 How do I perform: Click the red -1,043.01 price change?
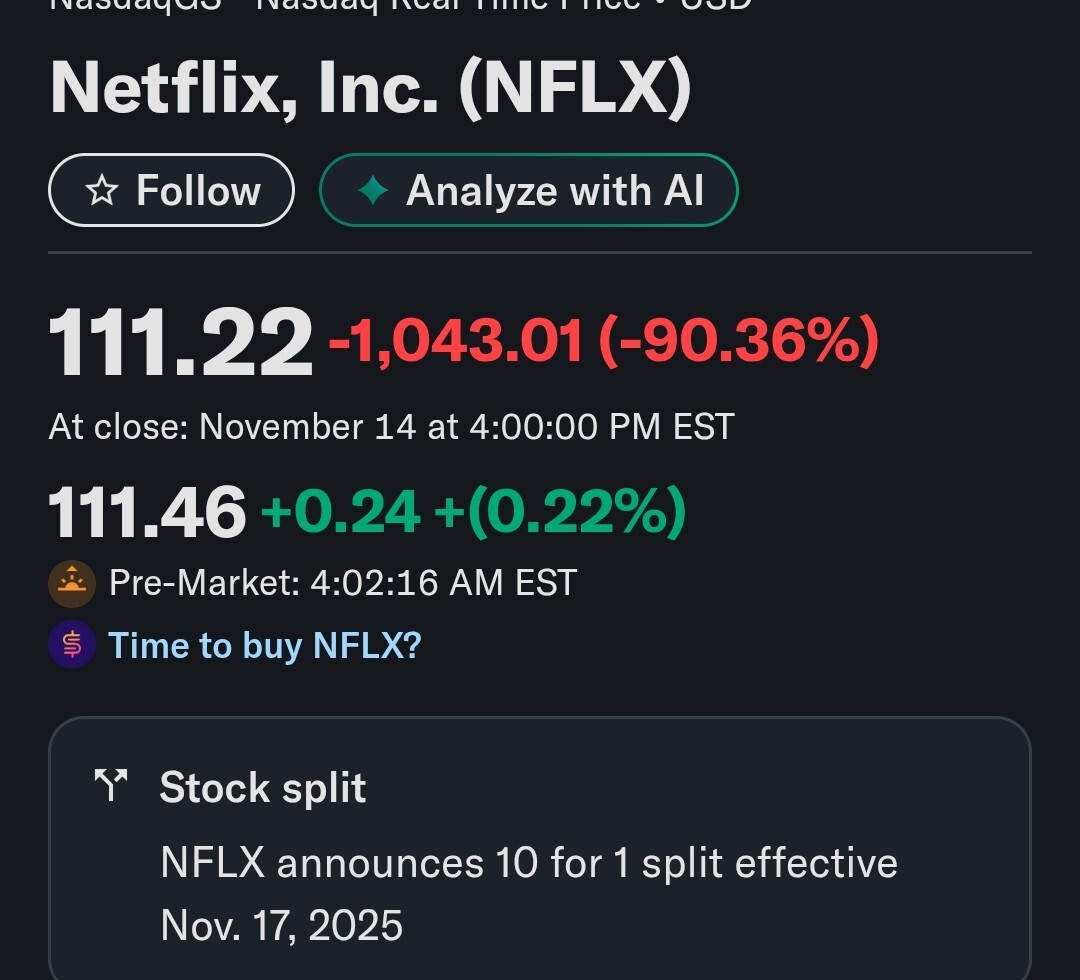pos(455,341)
